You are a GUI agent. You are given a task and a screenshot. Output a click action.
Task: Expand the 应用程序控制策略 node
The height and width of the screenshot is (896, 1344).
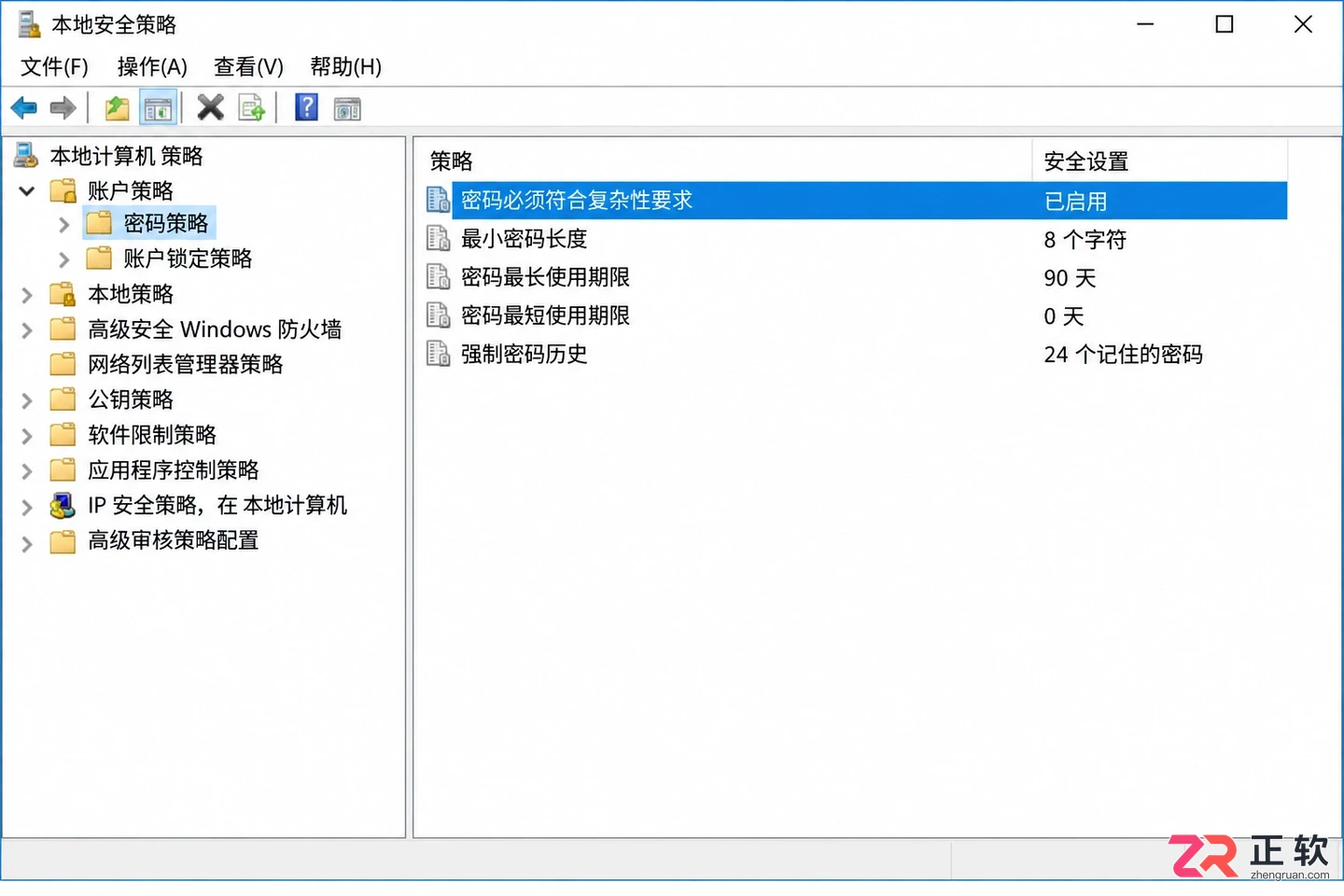(x=27, y=471)
